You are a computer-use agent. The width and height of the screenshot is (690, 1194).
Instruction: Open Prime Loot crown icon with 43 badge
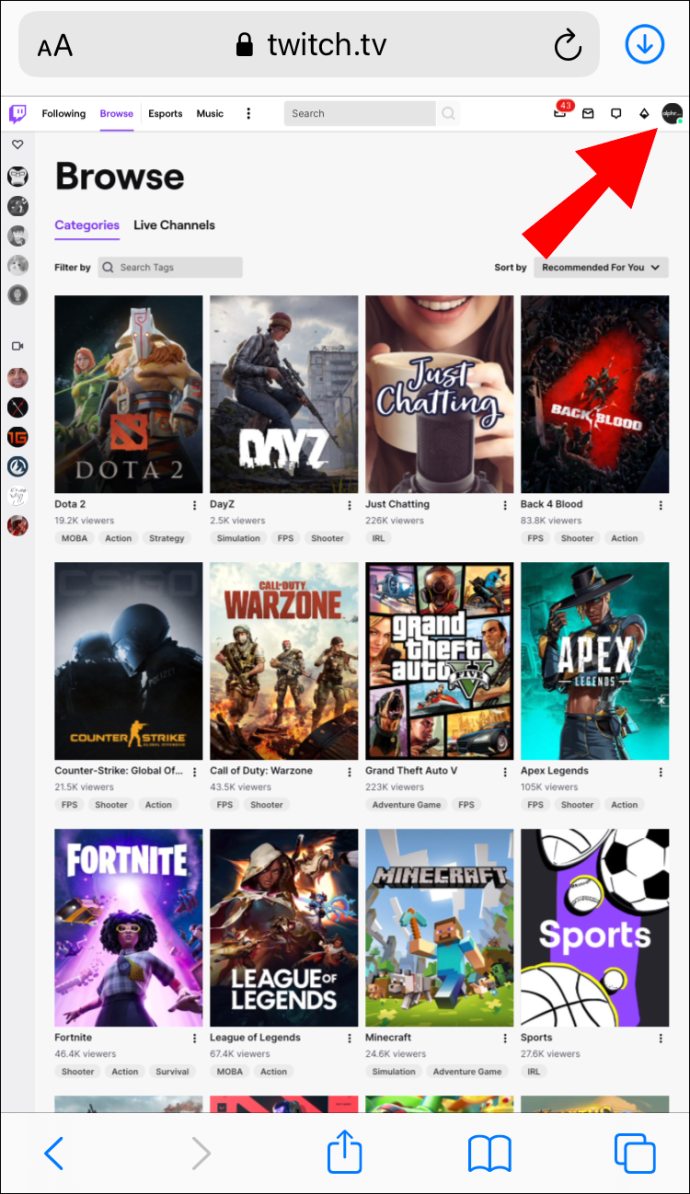pyautogui.click(x=560, y=113)
